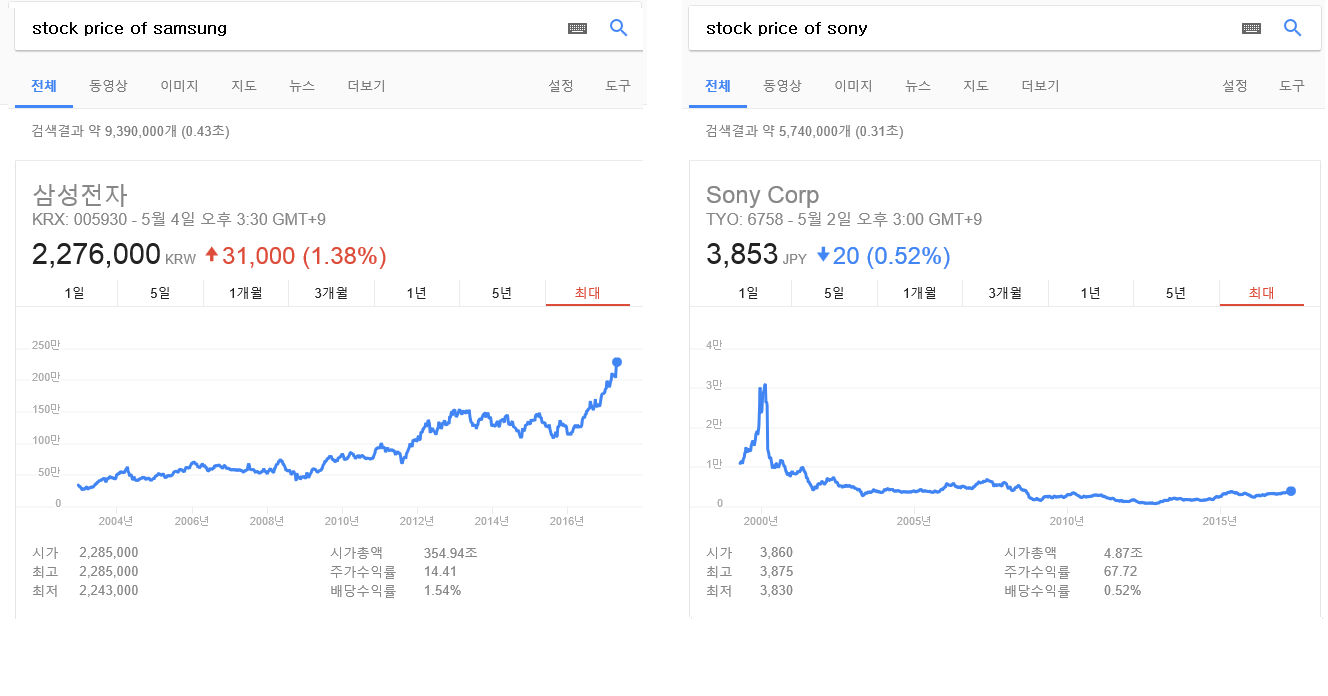The image size is (1328, 696).
Task: Click the search magnifier in Samsung search
Action: pos(618,28)
